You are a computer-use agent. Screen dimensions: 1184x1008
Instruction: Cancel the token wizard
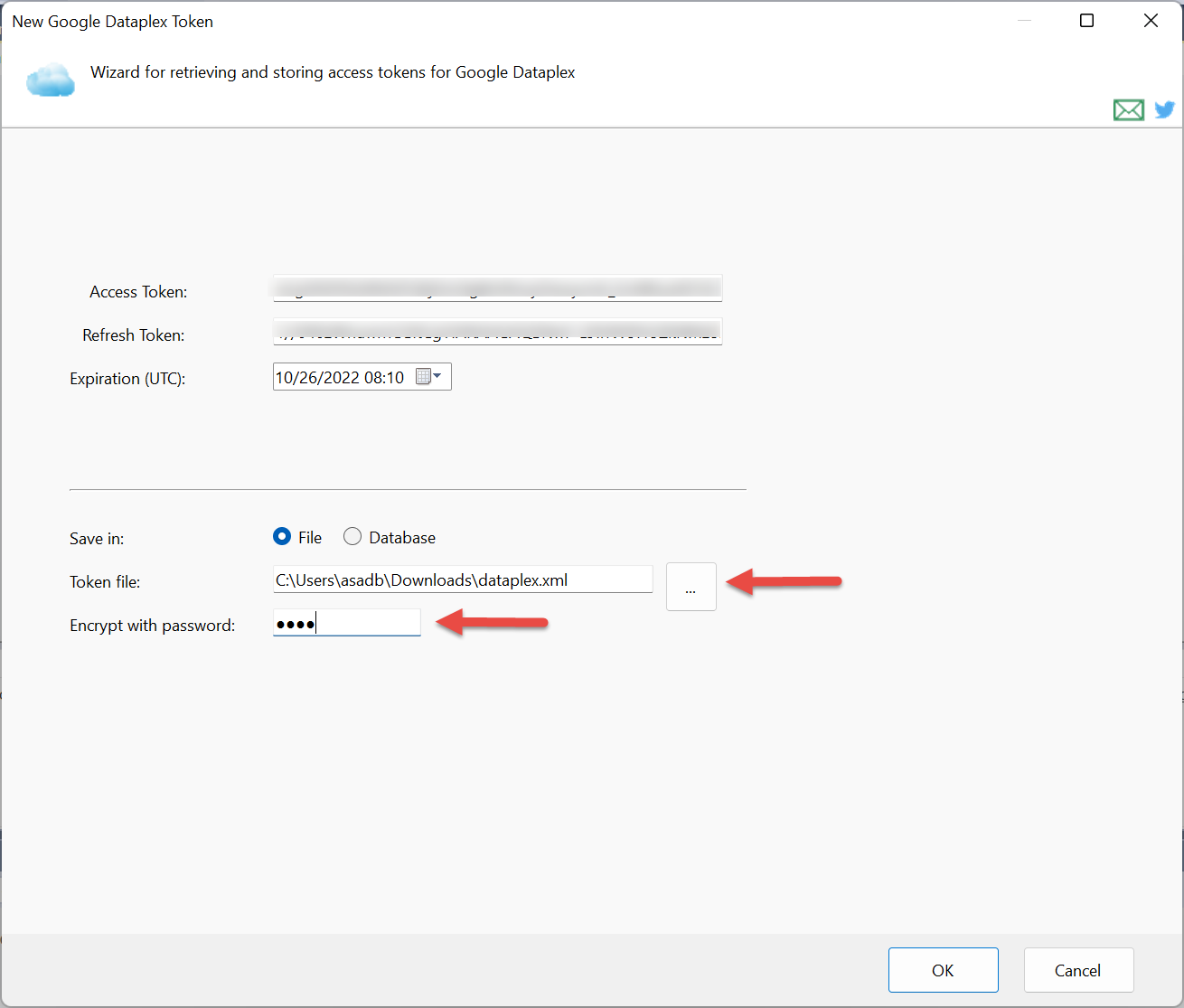(1078, 970)
